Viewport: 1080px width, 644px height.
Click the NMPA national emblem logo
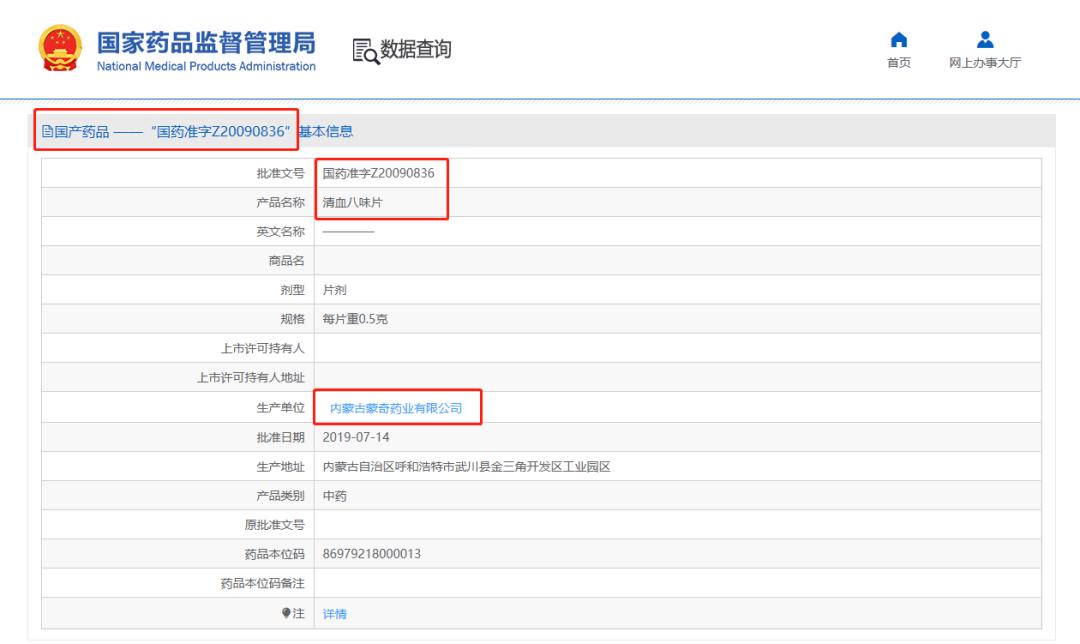click(x=62, y=47)
